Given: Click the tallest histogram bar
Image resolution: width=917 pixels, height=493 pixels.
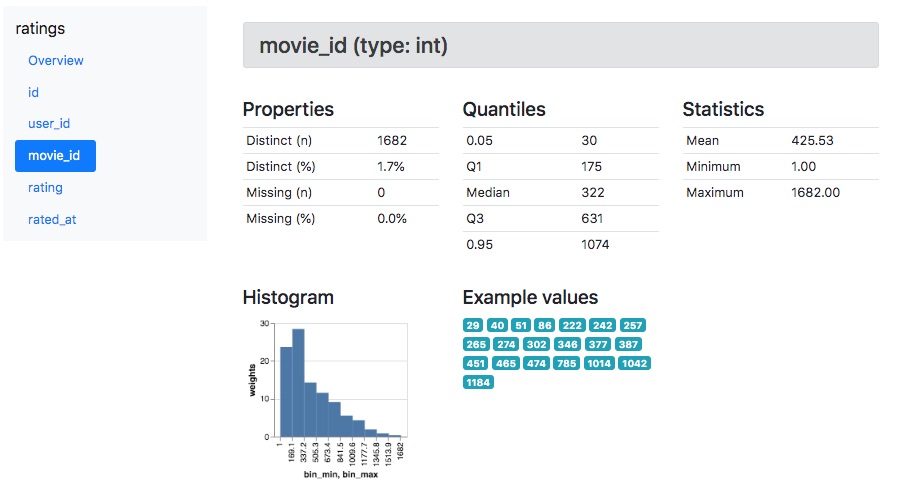Looking at the screenshot, I should [298, 382].
